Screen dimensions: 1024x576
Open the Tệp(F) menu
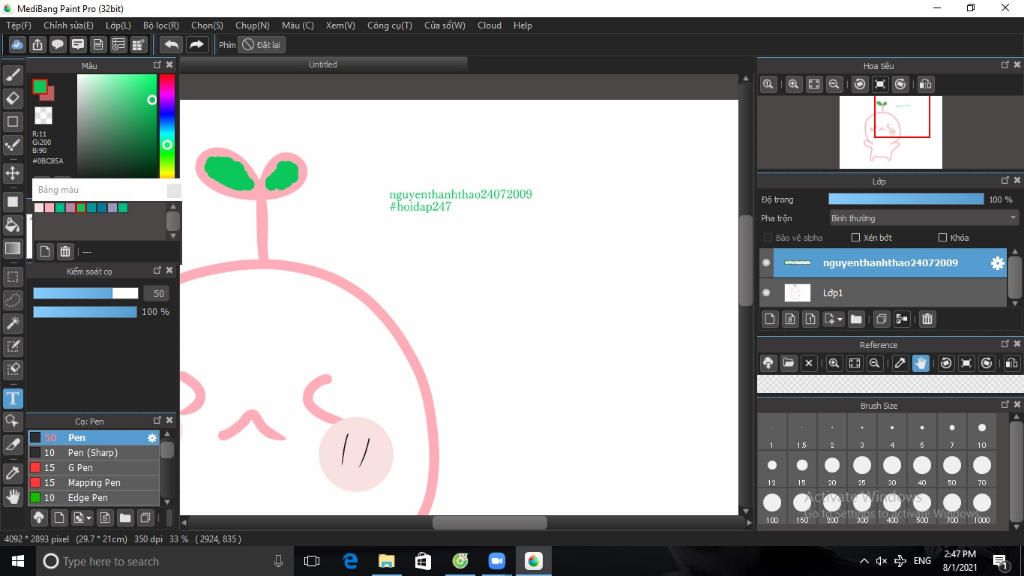(18, 25)
